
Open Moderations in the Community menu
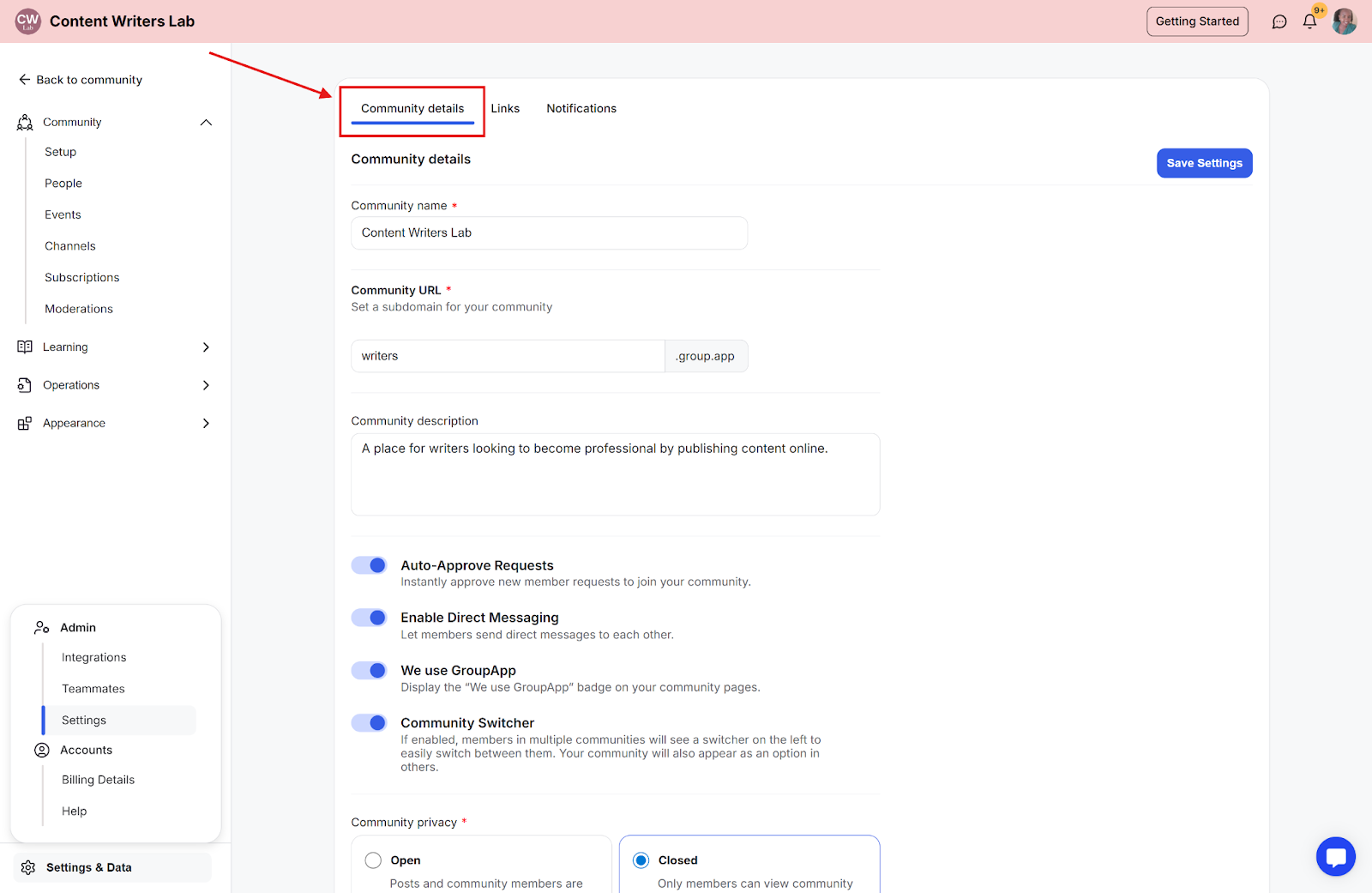coord(79,310)
